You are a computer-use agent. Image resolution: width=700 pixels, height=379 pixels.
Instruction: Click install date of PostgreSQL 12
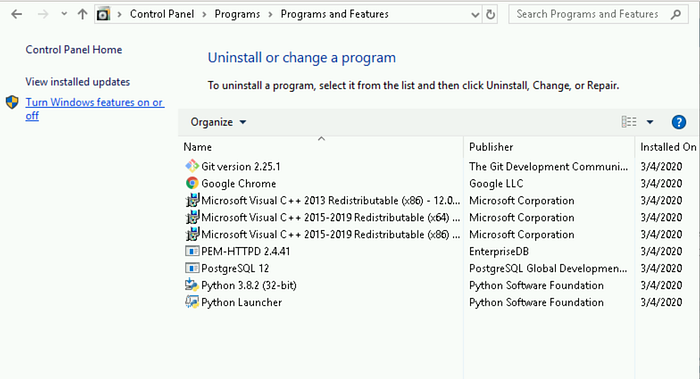click(x=661, y=268)
